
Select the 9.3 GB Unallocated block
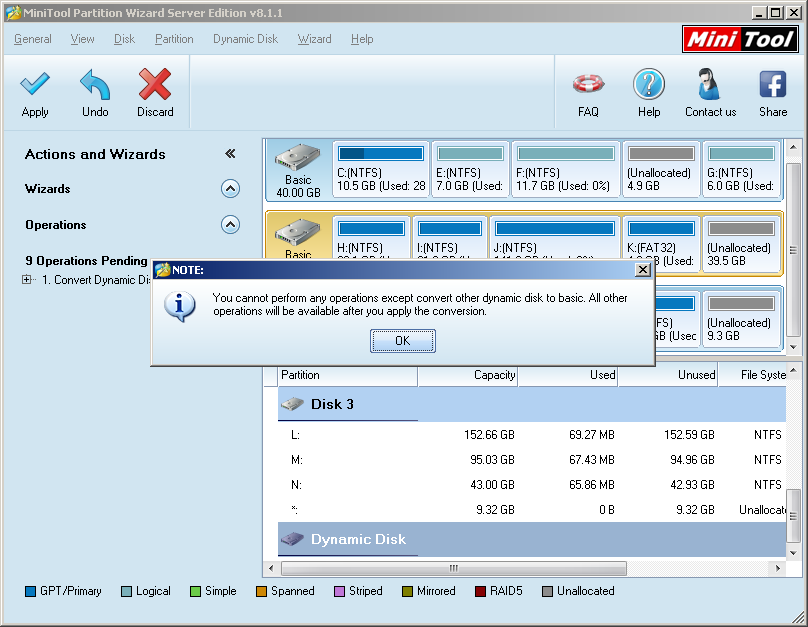coord(741,319)
